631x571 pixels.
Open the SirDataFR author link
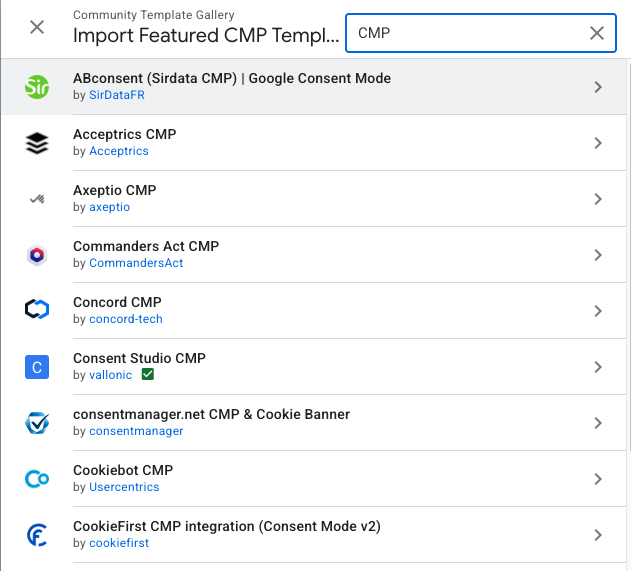coord(118,95)
